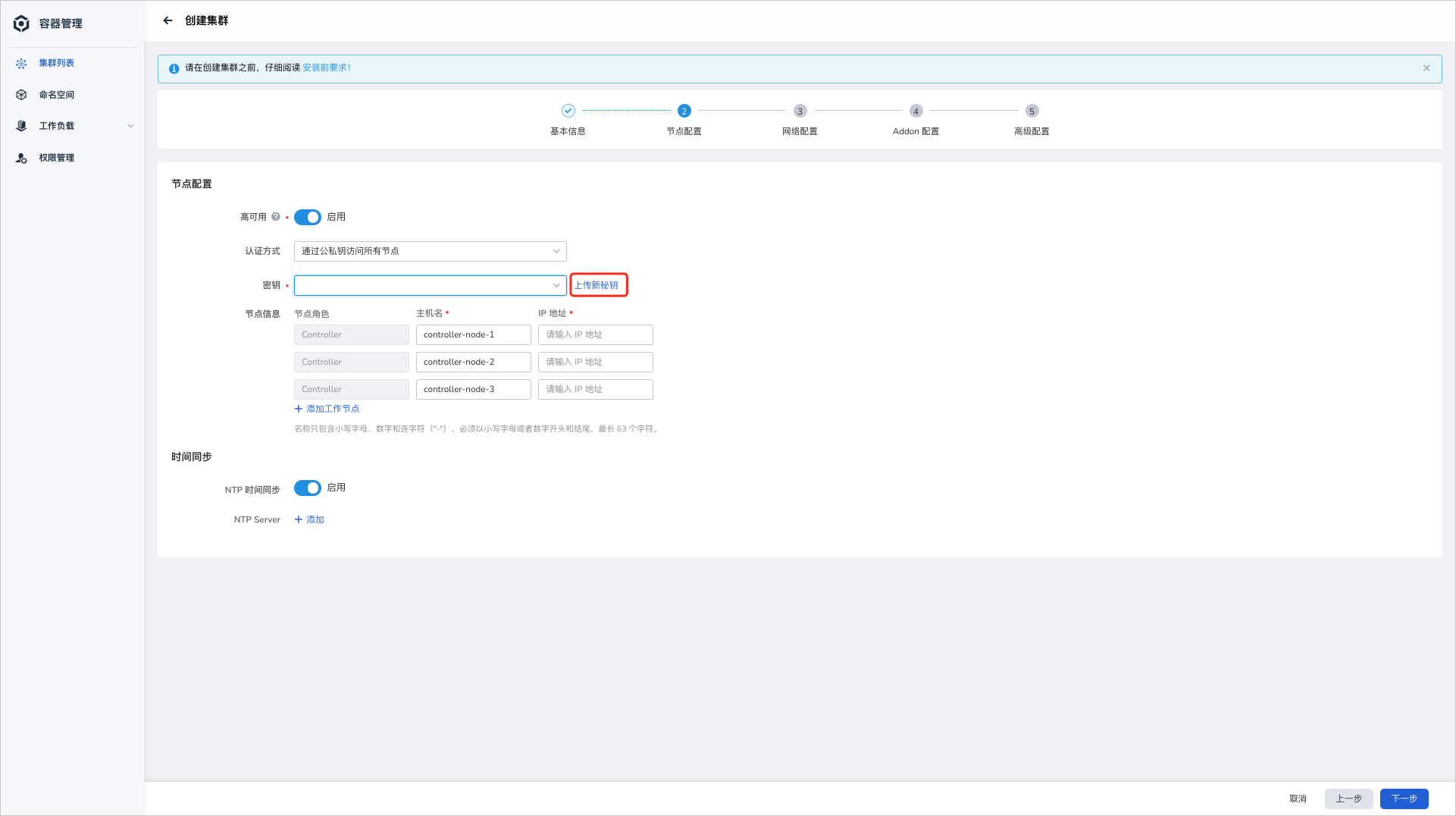Click the 容器管理 product title
The height and width of the screenshot is (816, 1456).
tap(61, 24)
